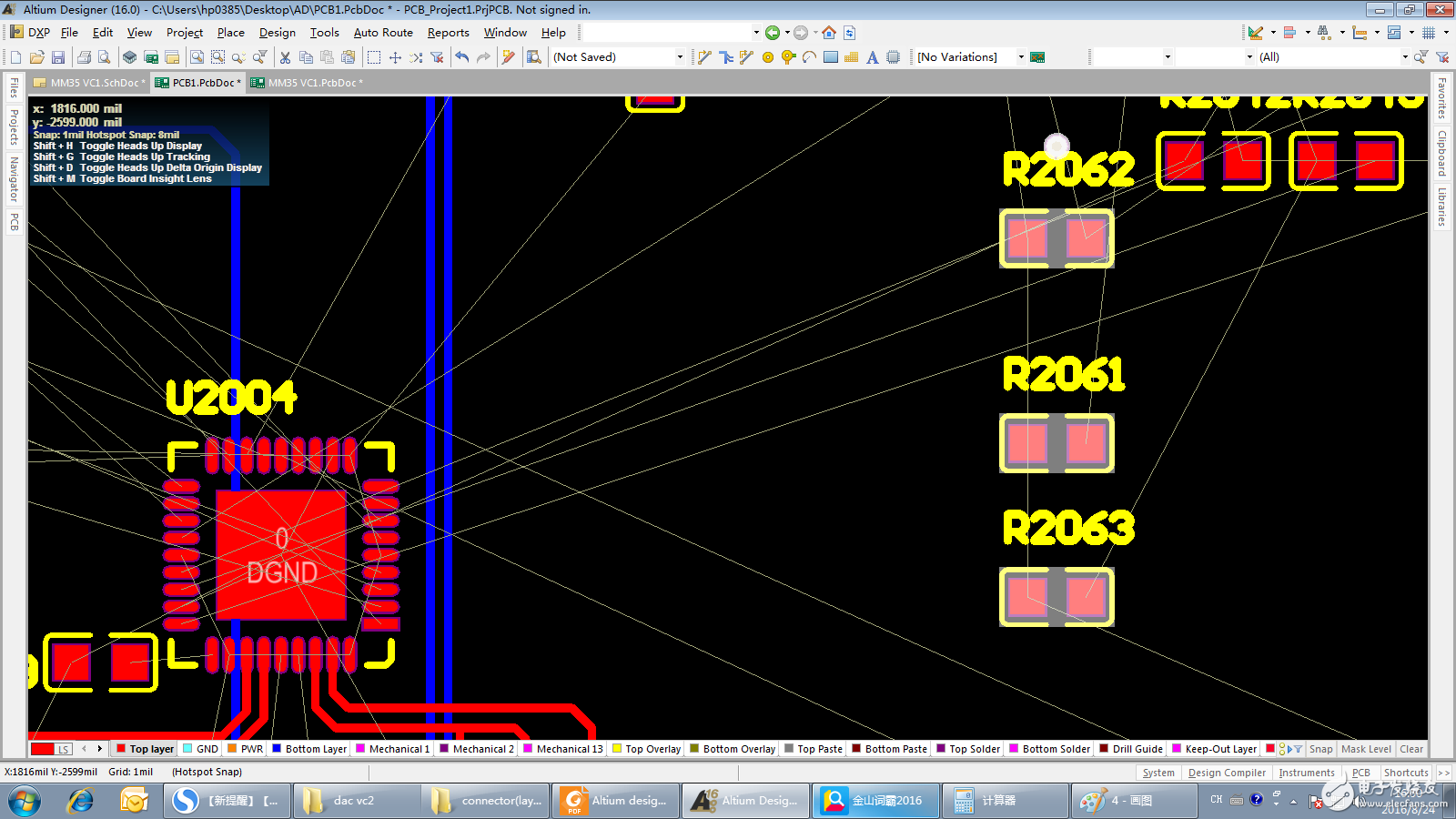Click the red current layer color swatch
1456x819 pixels.
(43, 749)
